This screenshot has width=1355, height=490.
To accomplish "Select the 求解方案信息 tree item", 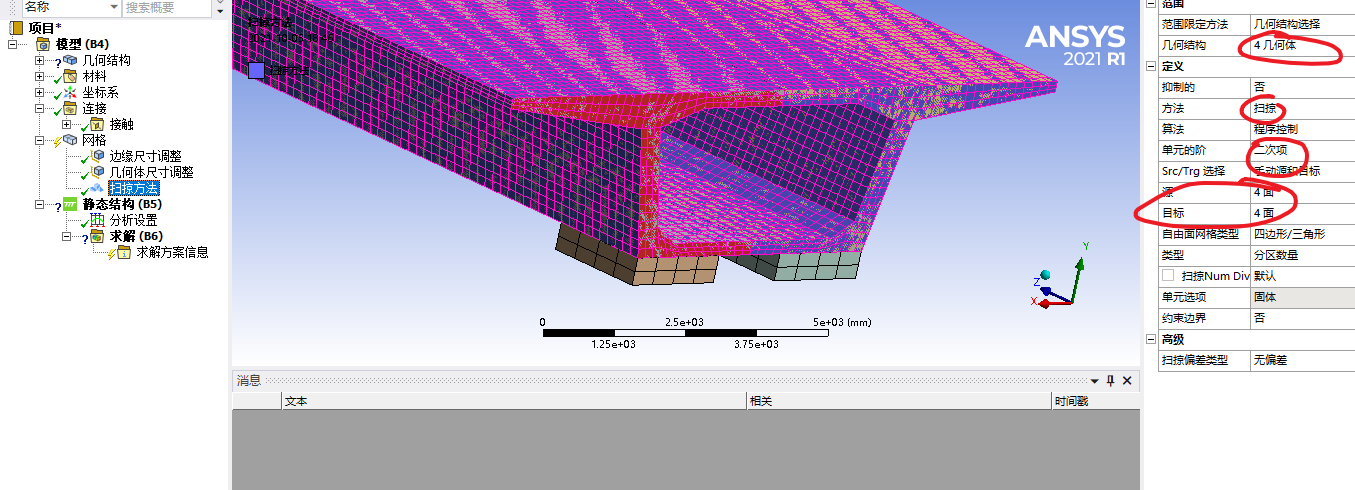I will point(172,252).
